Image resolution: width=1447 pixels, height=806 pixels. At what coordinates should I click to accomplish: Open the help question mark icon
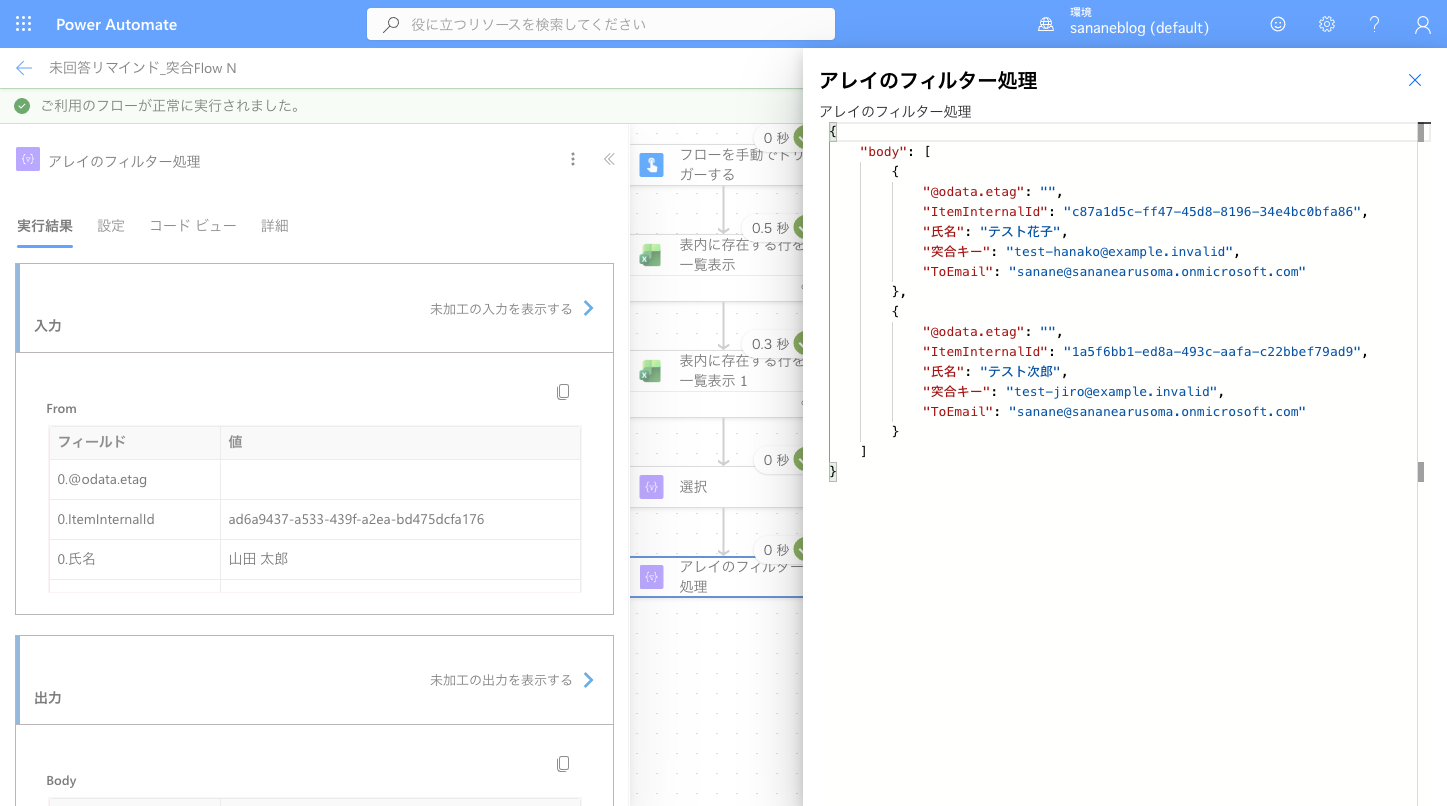1375,24
